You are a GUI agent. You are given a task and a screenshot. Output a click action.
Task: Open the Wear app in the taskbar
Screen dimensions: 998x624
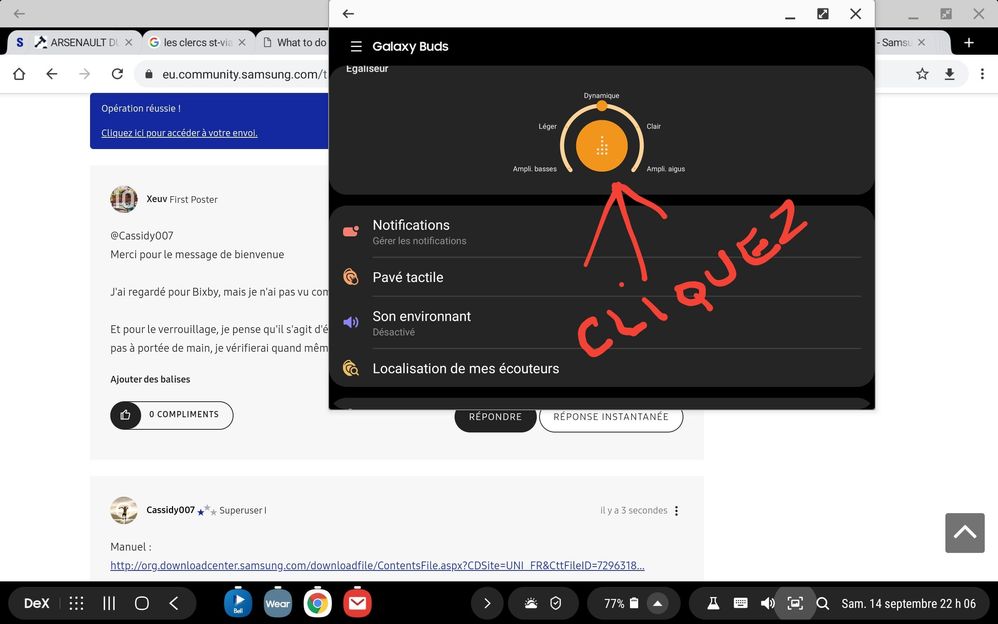(278, 602)
